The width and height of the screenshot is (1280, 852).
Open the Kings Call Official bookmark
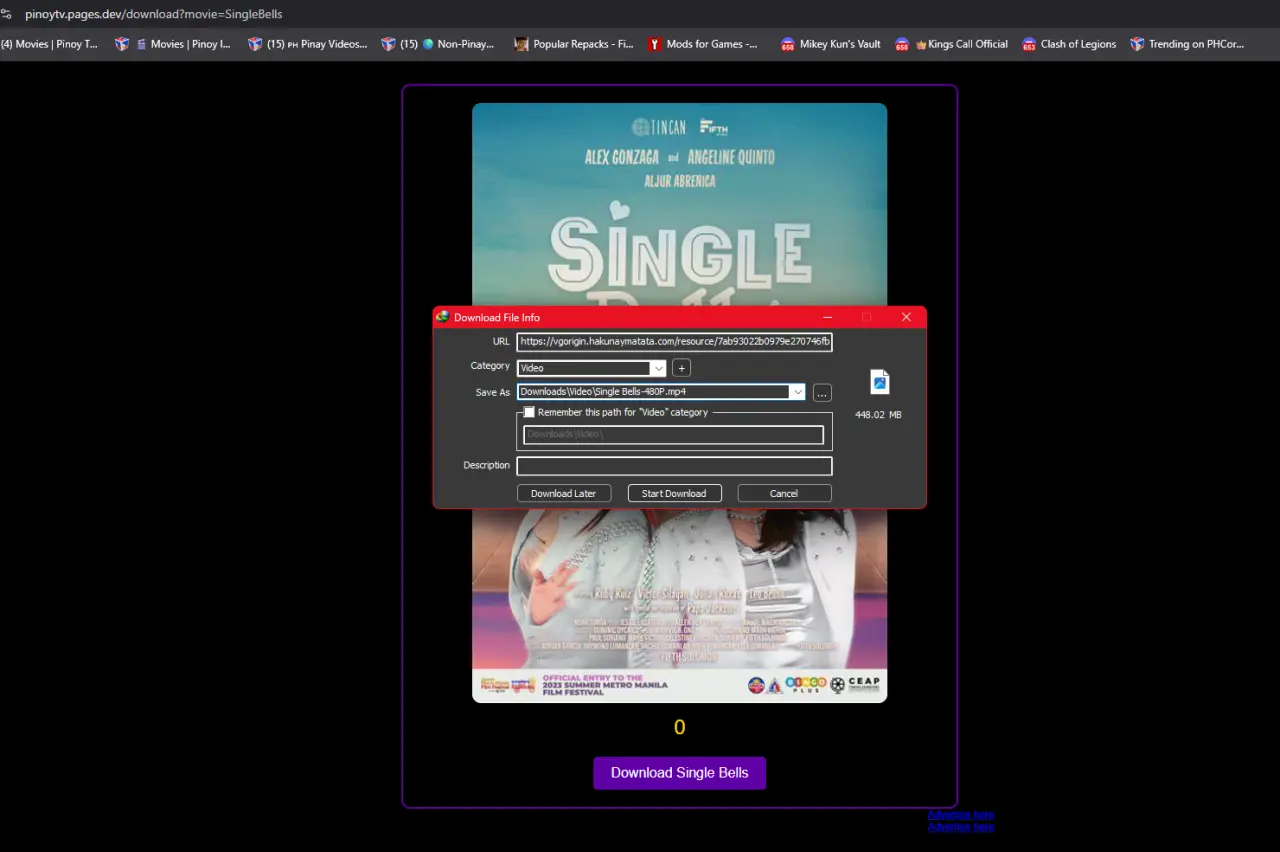951,44
